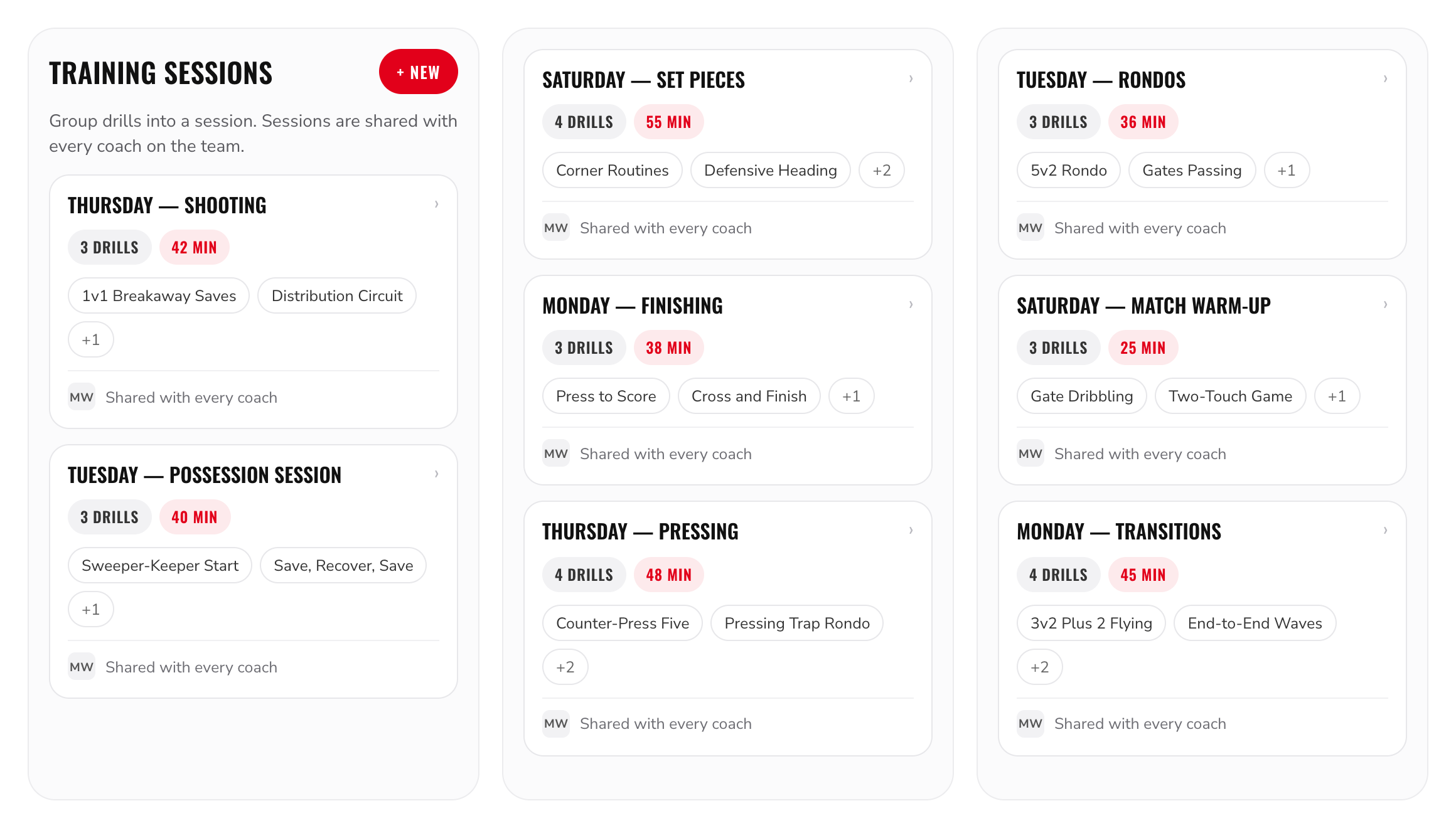This screenshot has height=828, width=1456.
Task: Select the 1v1 Breakaway Saves drill chip
Action: pos(159,295)
